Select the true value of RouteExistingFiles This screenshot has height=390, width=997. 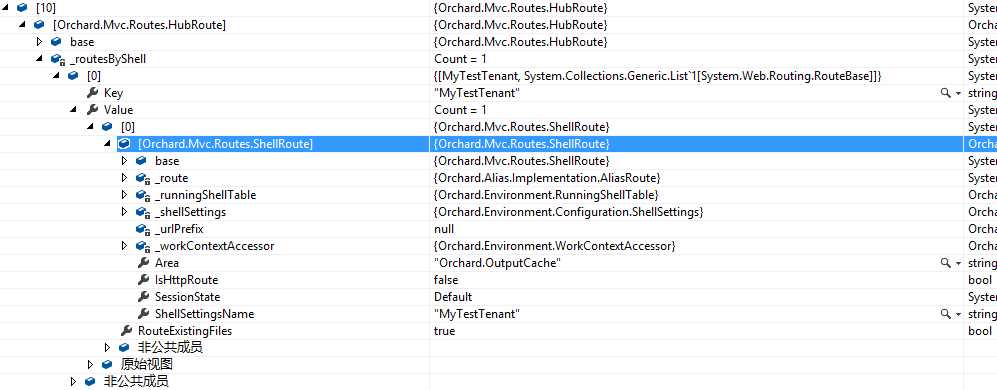pos(444,331)
